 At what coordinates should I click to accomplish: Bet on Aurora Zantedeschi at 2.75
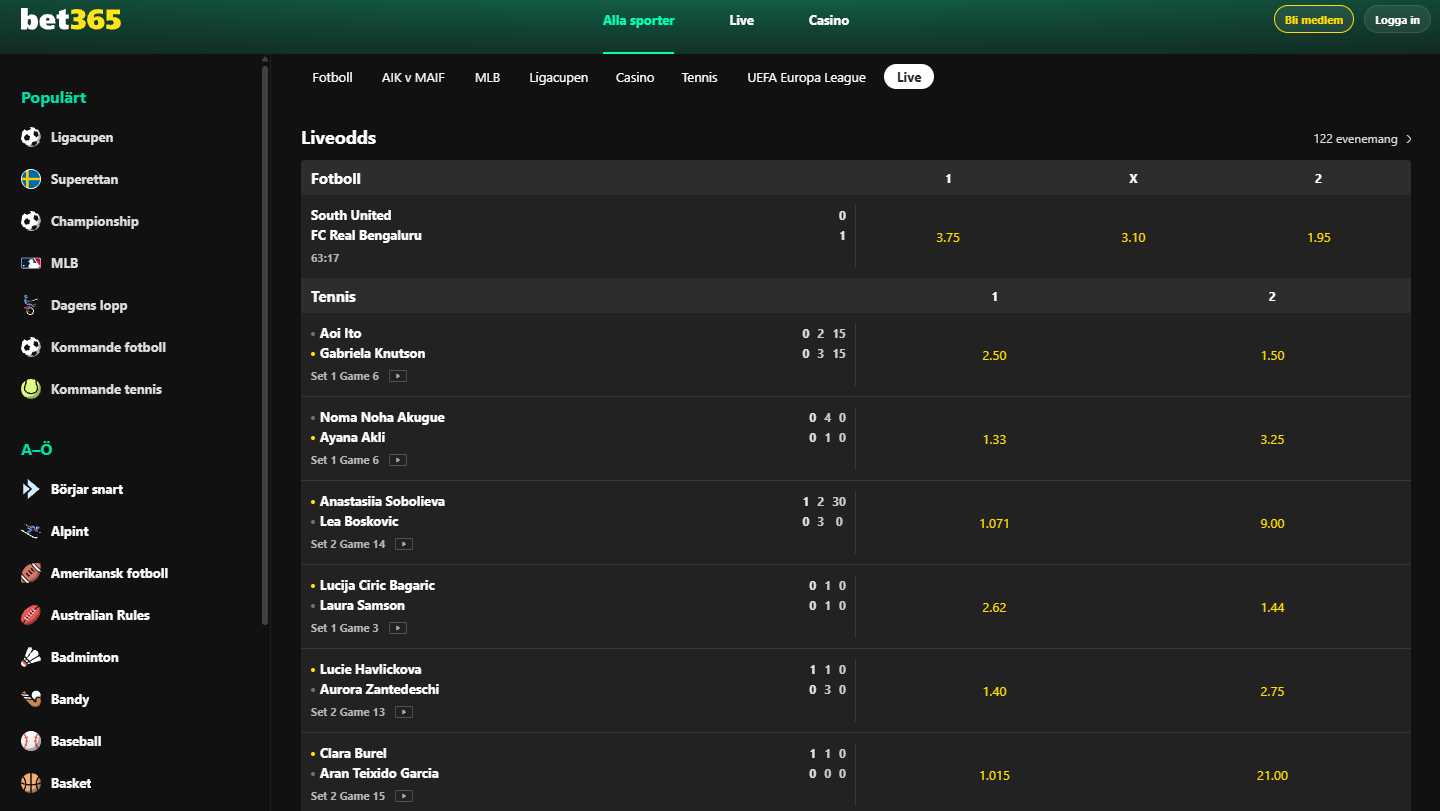1272,692
